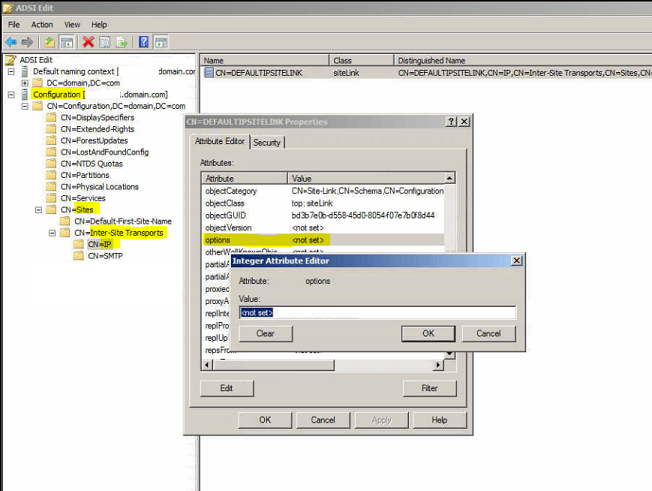The height and width of the screenshot is (491, 652).
Task: Click the Configuration server icon
Action: (x=25, y=94)
